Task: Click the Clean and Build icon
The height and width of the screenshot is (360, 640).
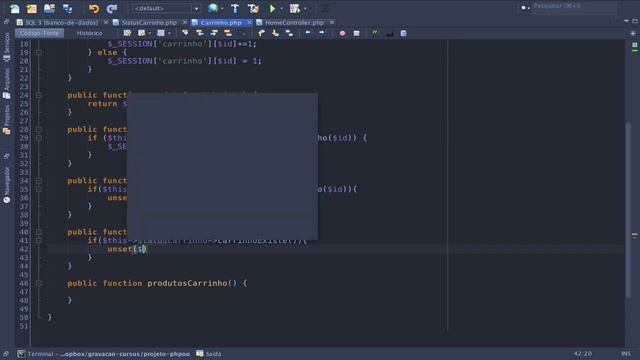Action: (x=253, y=8)
